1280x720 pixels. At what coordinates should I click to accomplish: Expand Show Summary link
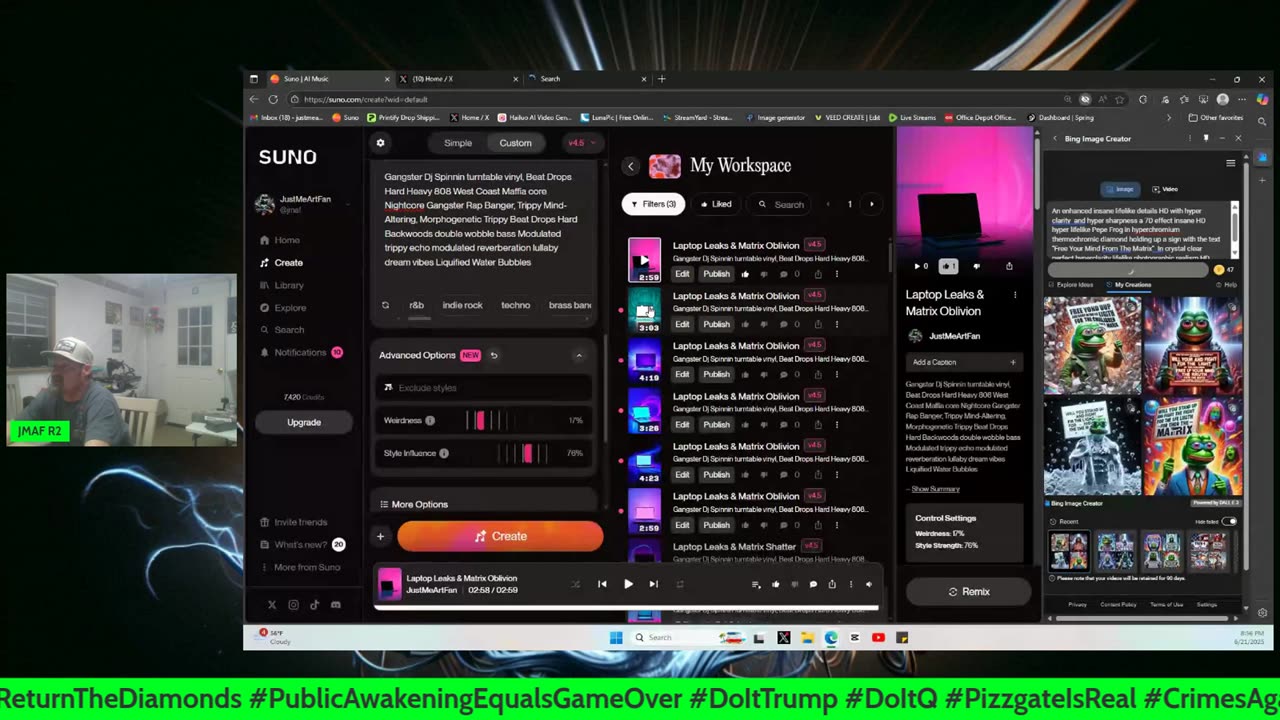[x=935, y=489]
